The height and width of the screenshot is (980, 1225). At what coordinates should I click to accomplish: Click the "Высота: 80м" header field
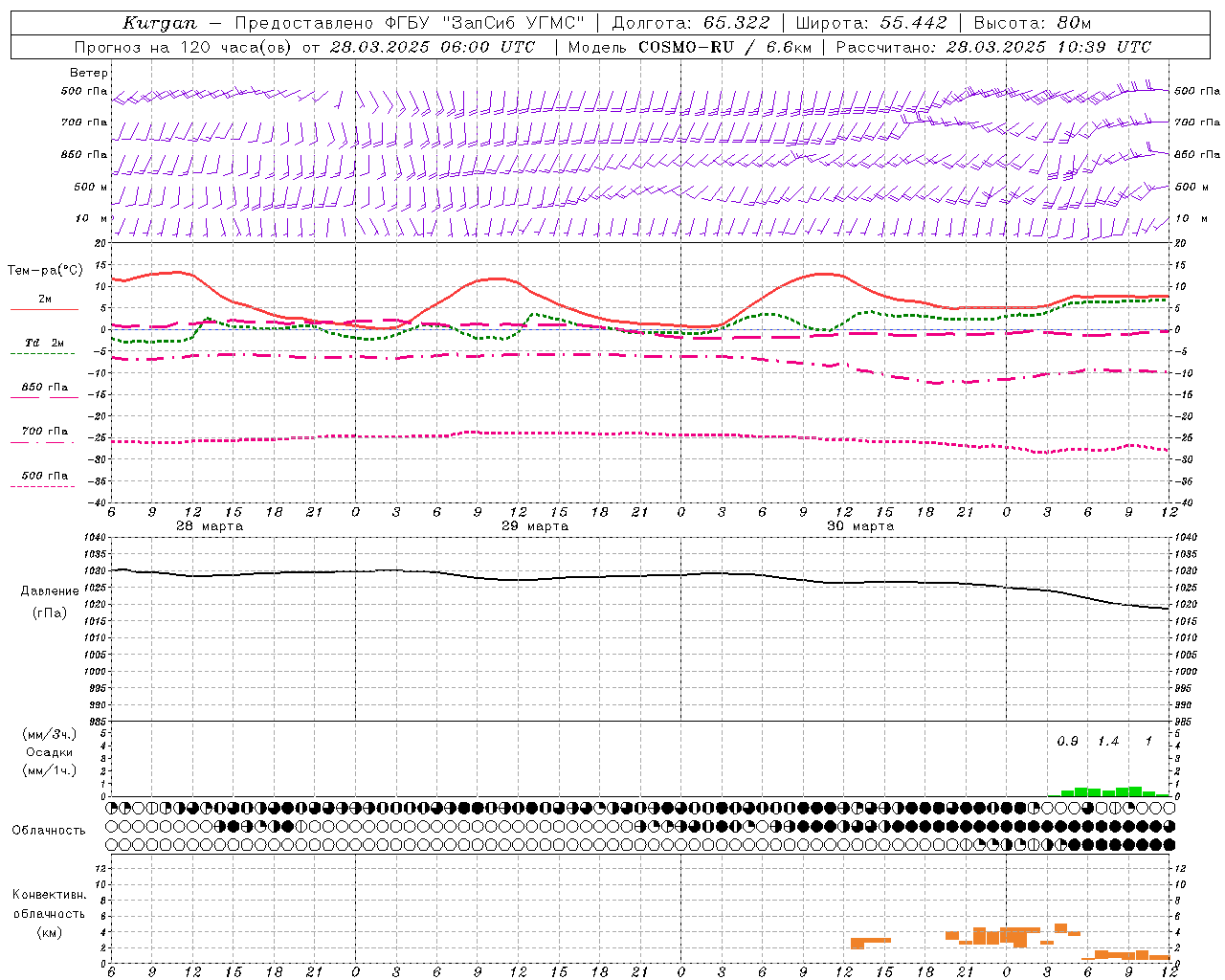click(1032, 23)
